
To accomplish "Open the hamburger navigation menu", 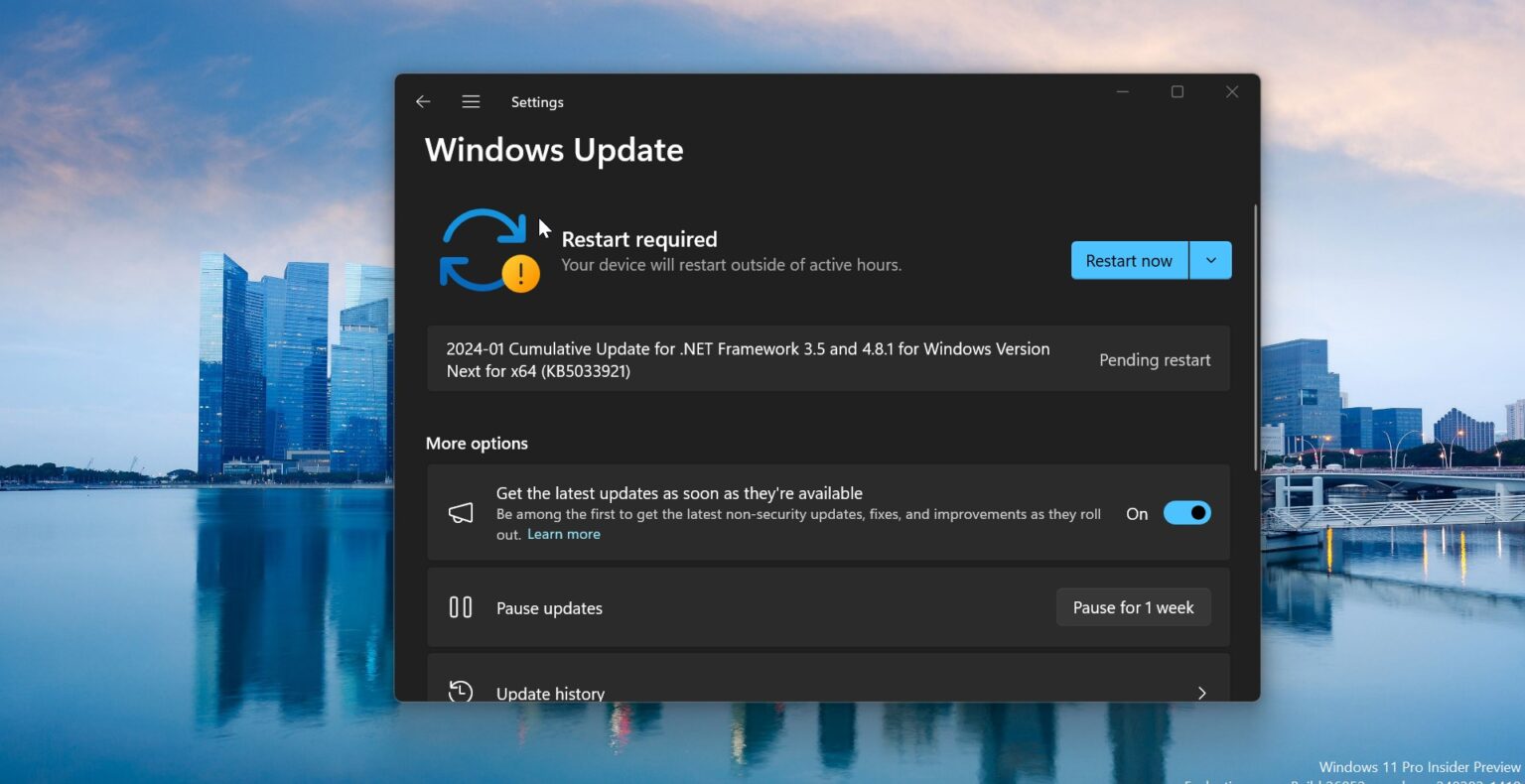I will pyautogui.click(x=471, y=102).
